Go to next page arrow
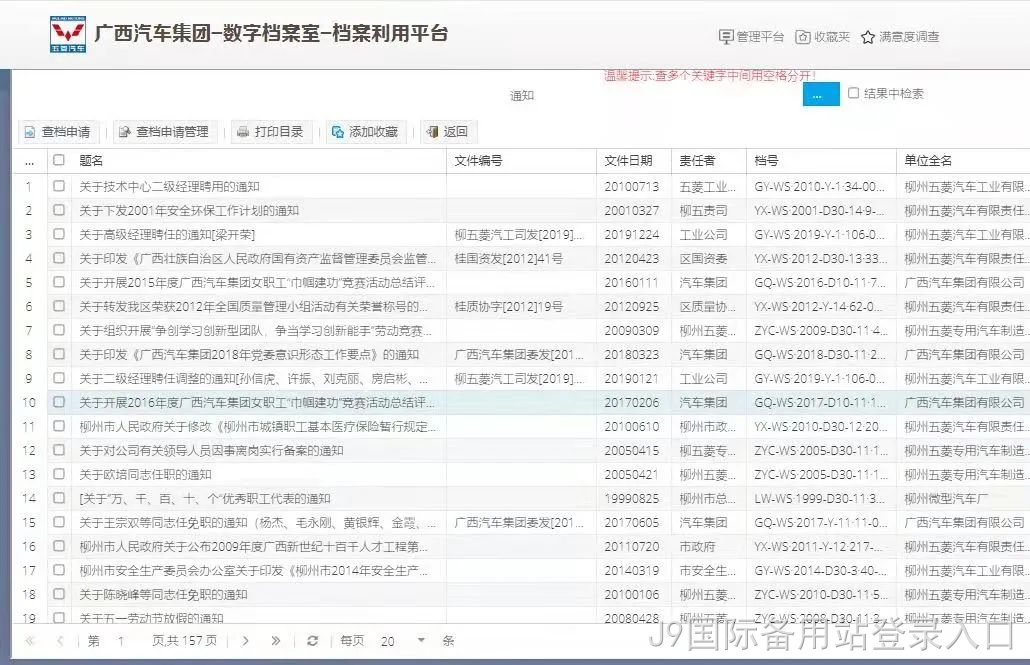 coord(245,641)
